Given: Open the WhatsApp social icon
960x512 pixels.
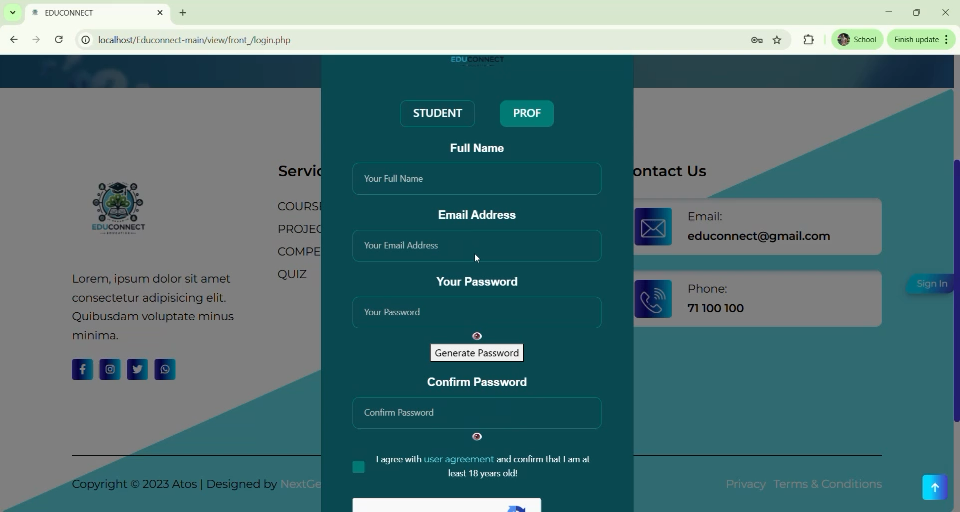Looking at the screenshot, I should [165, 370].
